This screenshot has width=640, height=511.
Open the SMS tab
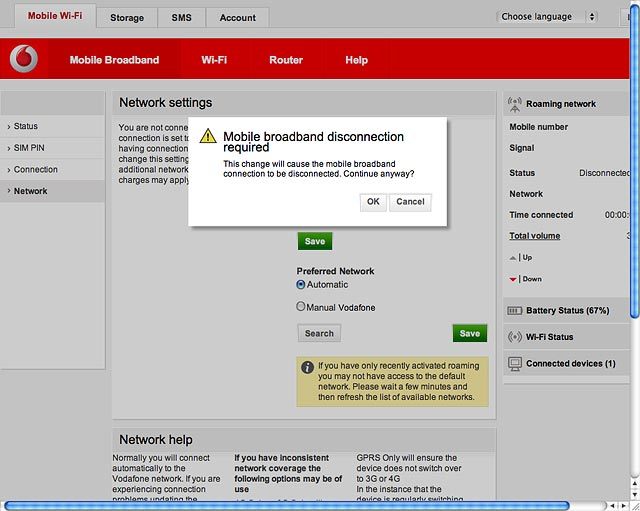tap(181, 18)
